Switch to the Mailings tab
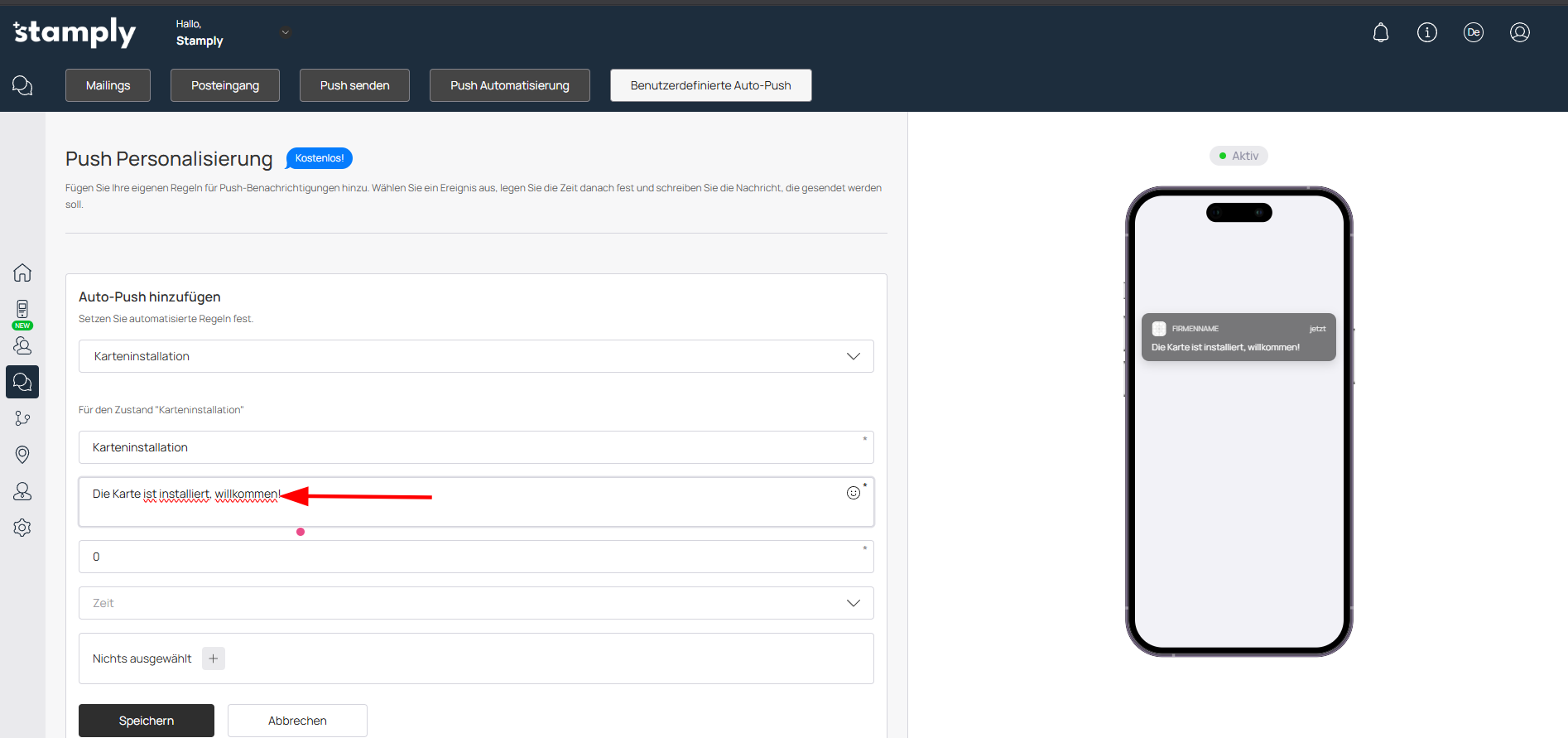1568x738 pixels. click(108, 85)
